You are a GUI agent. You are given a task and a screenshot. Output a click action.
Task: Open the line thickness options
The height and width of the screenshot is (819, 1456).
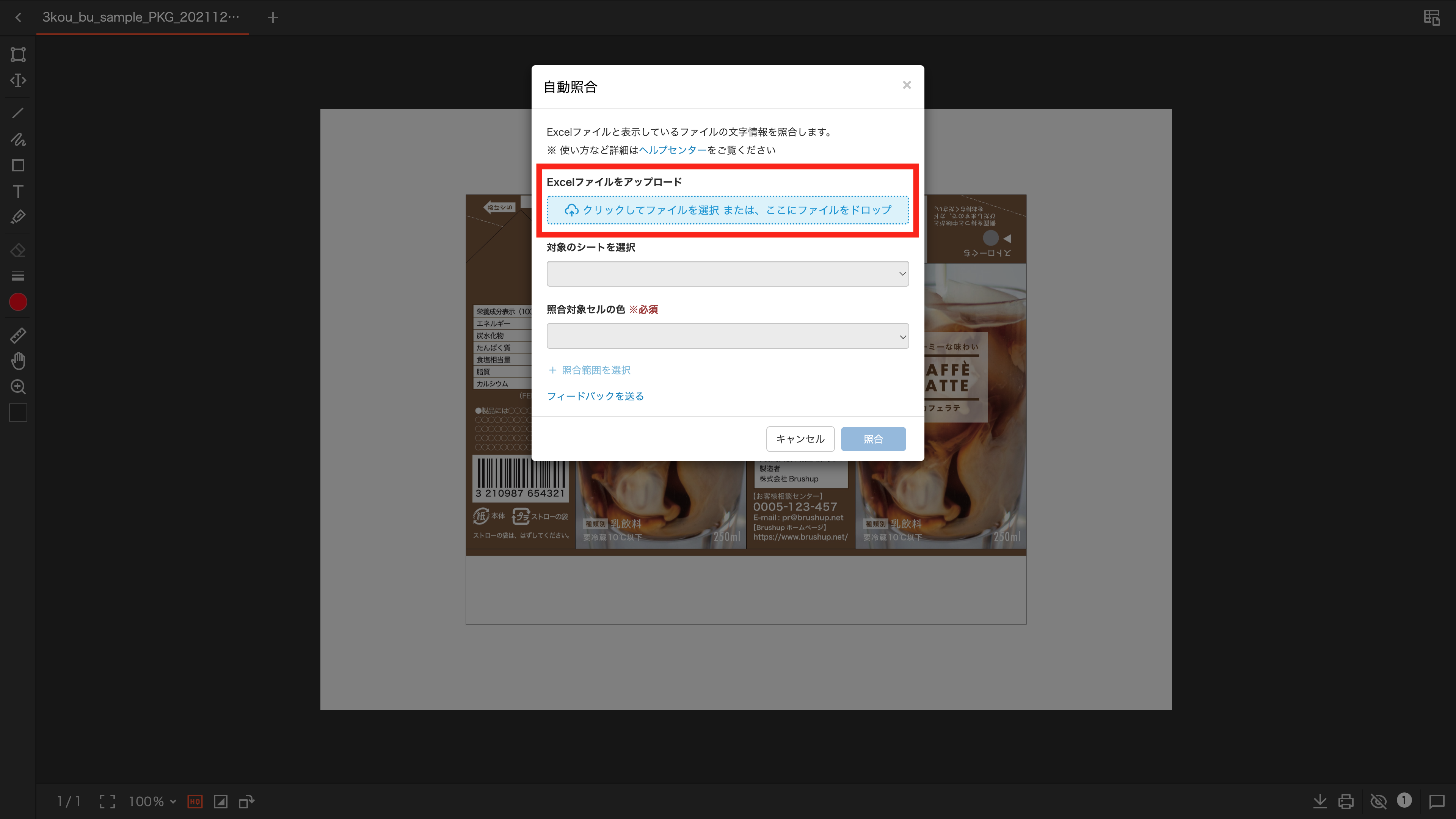pos(18,276)
